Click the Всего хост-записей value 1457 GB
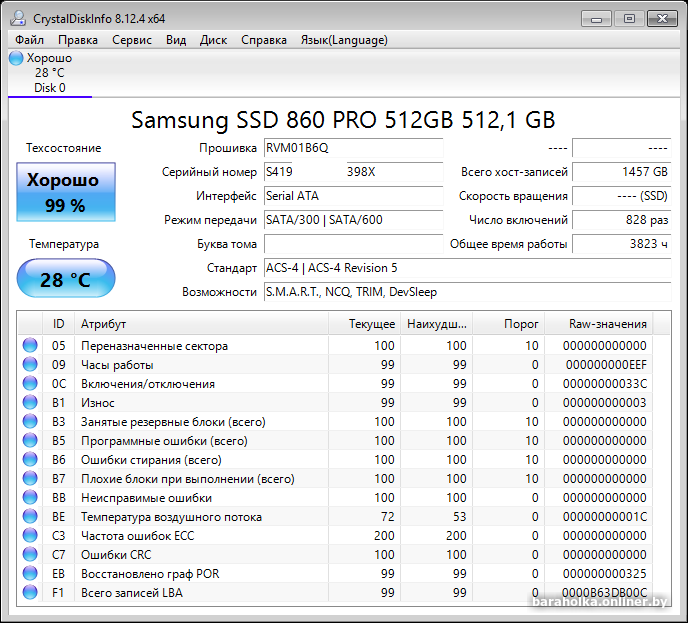Screen dimensions: 688x623 click(x=622, y=172)
